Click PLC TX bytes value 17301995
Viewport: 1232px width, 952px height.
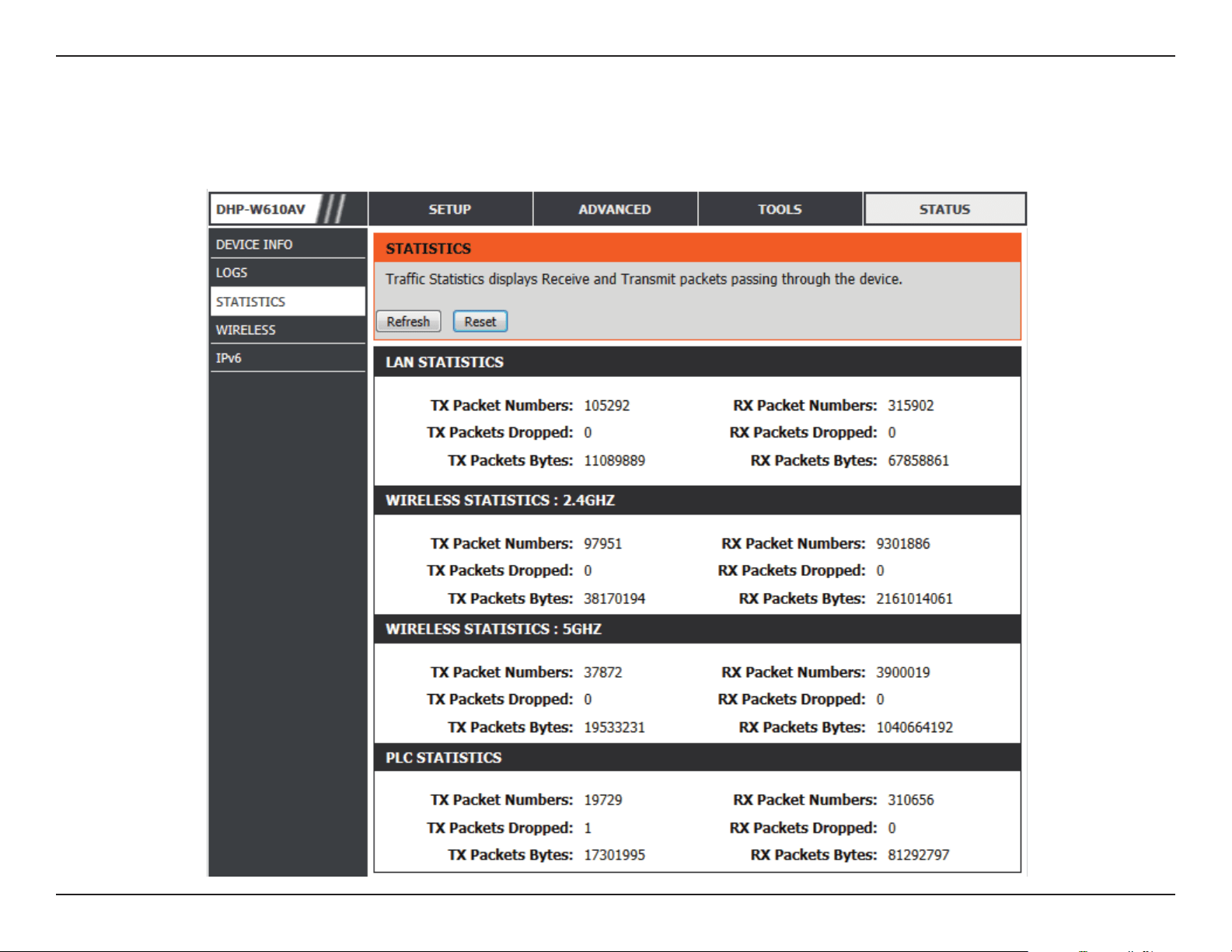point(615,855)
